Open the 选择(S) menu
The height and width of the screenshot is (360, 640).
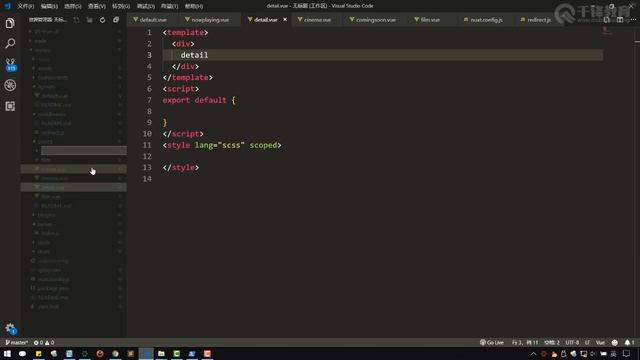(73, 6)
